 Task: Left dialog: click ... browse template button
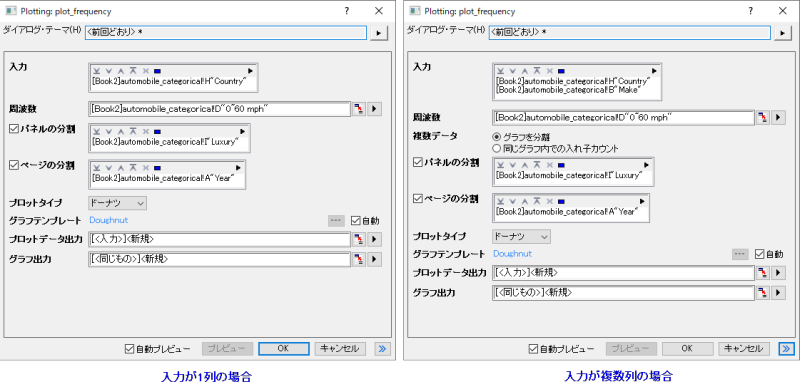click(x=335, y=221)
